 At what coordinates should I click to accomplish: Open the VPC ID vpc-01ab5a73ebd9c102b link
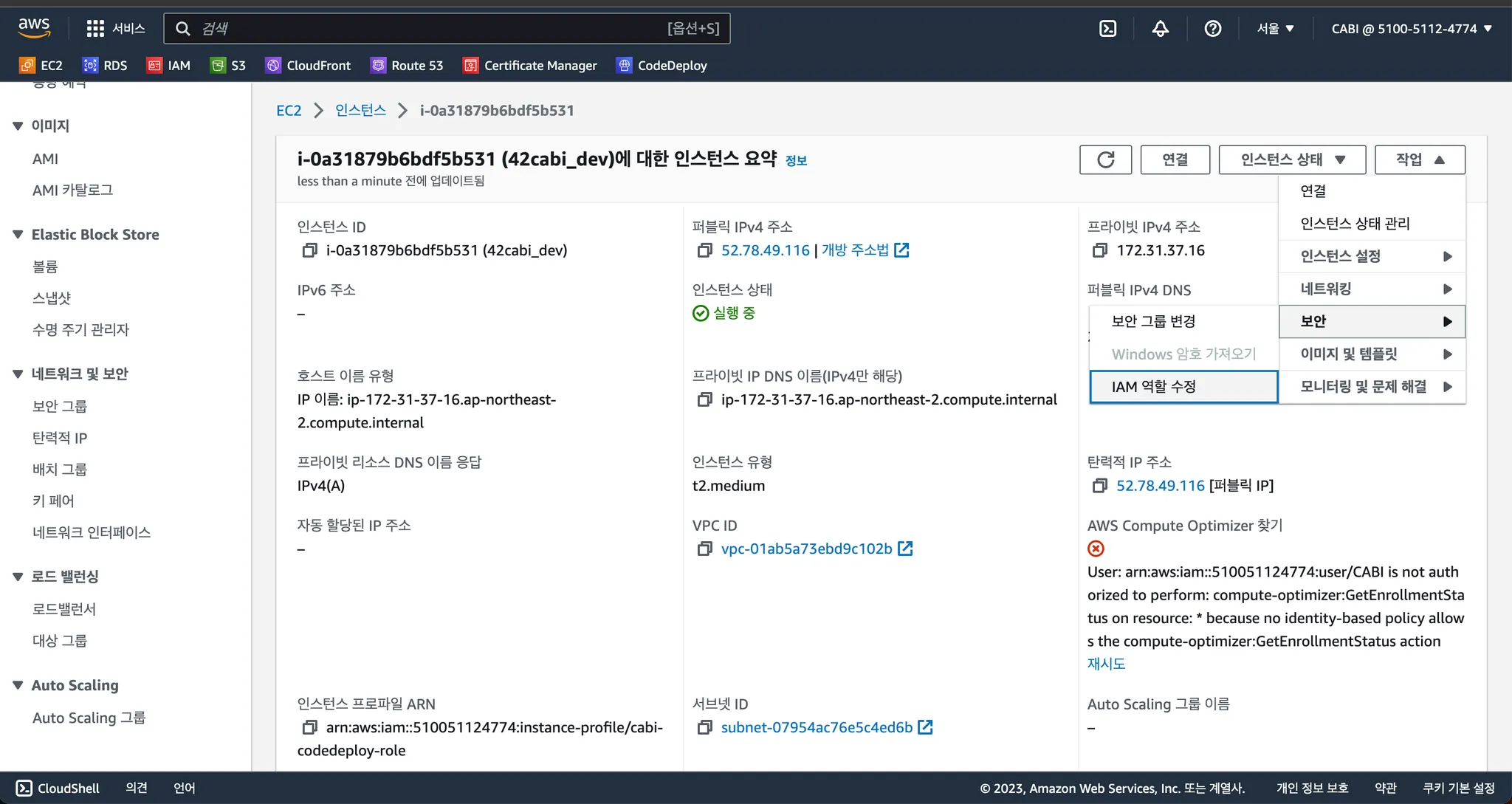806,549
